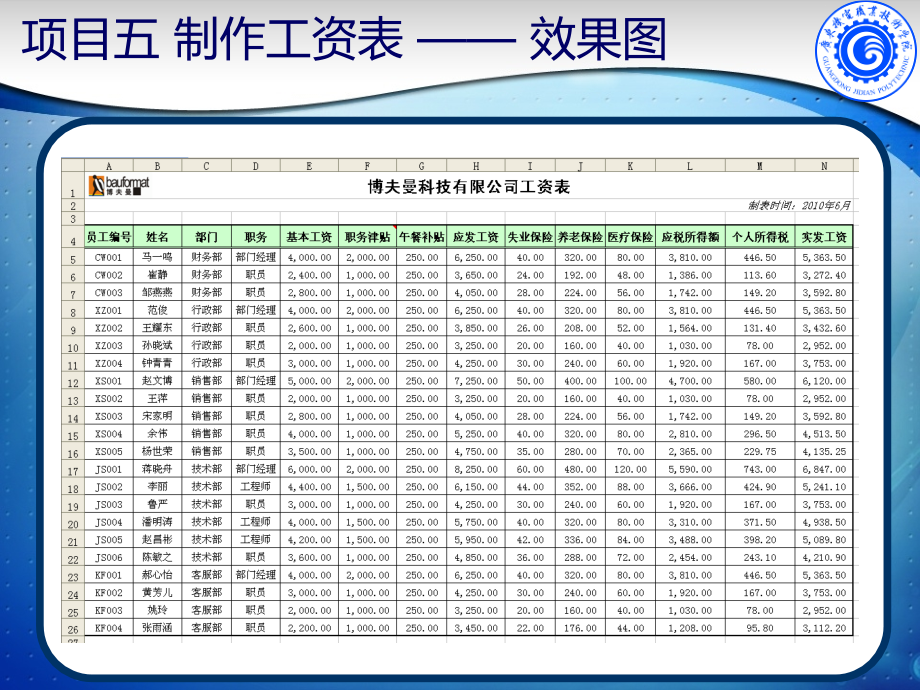Click the name cell 杨世荣
Image resolution: width=920 pixels, height=690 pixels.
(x=157, y=452)
